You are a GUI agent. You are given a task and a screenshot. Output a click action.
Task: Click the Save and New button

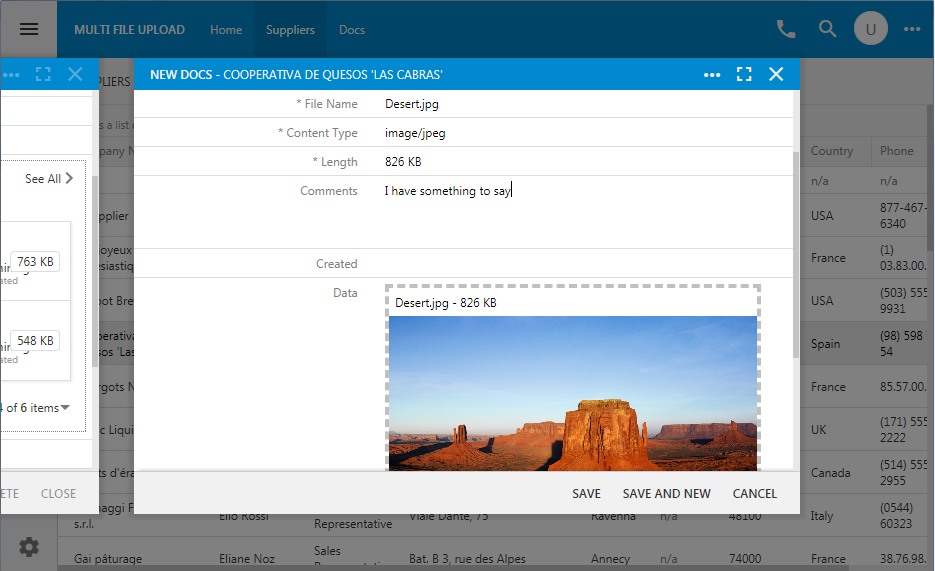tap(666, 493)
